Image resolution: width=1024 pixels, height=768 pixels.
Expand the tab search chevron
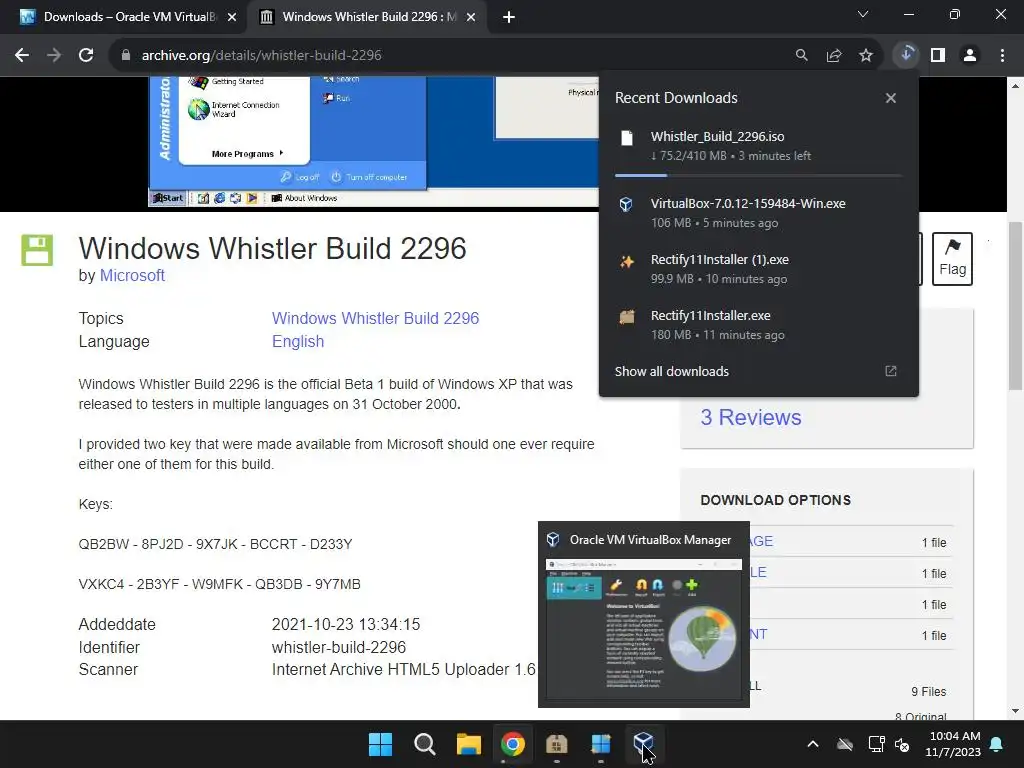(863, 14)
